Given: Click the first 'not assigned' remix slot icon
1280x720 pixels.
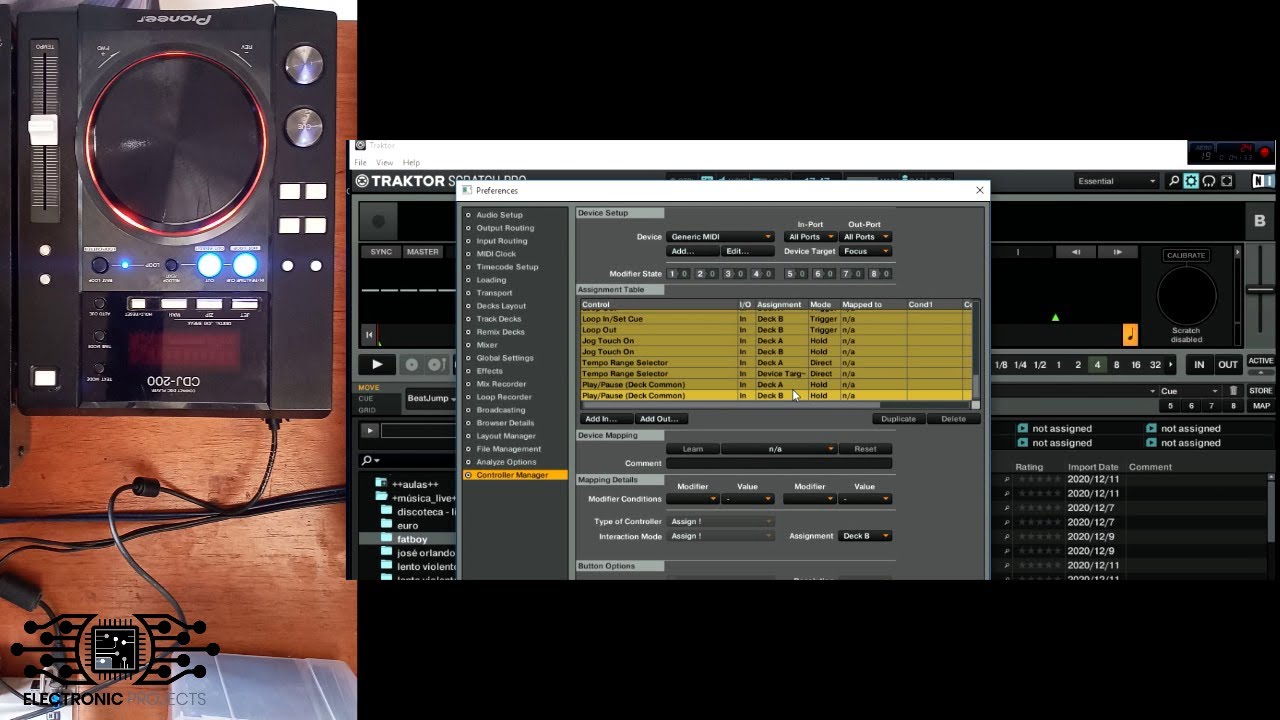Looking at the screenshot, I should (1022, 428).
